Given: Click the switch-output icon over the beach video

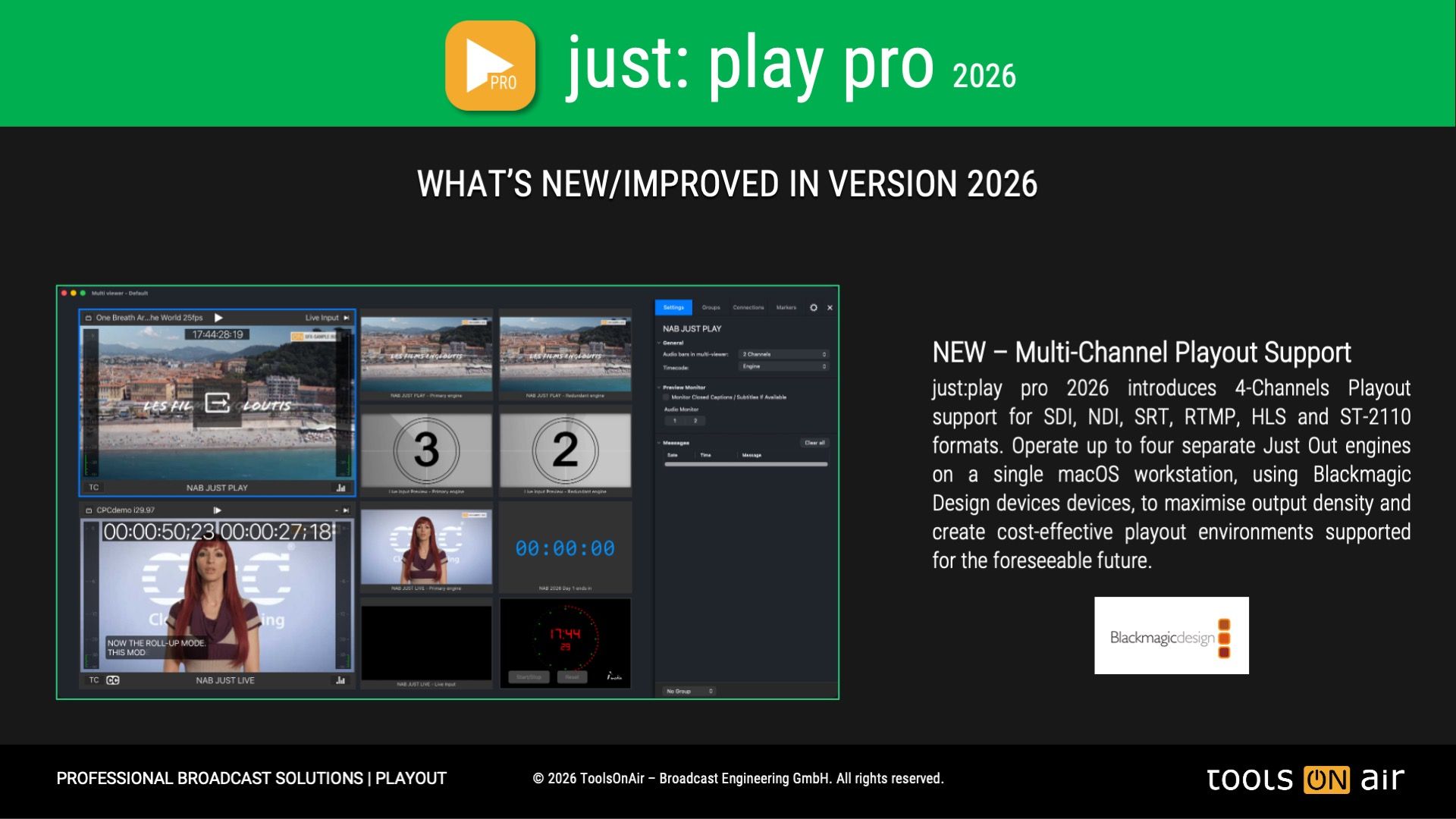Looking at the screenshot, I should coord(218,403).
